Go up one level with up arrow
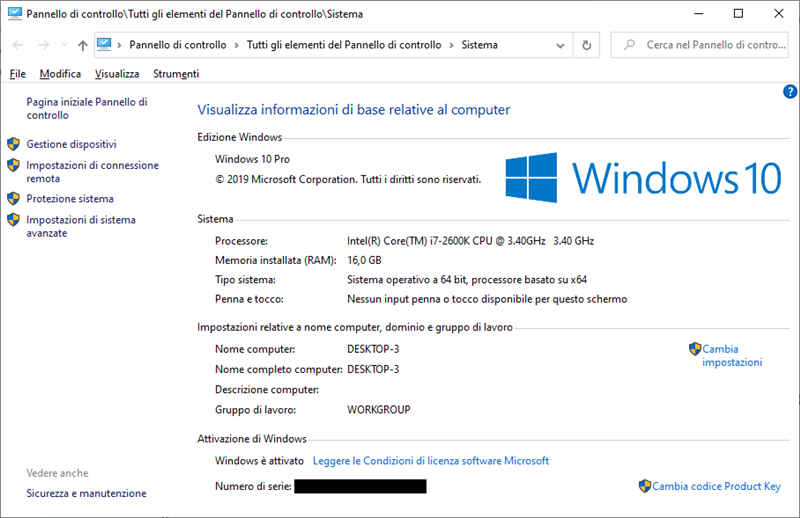 [83, 45]
